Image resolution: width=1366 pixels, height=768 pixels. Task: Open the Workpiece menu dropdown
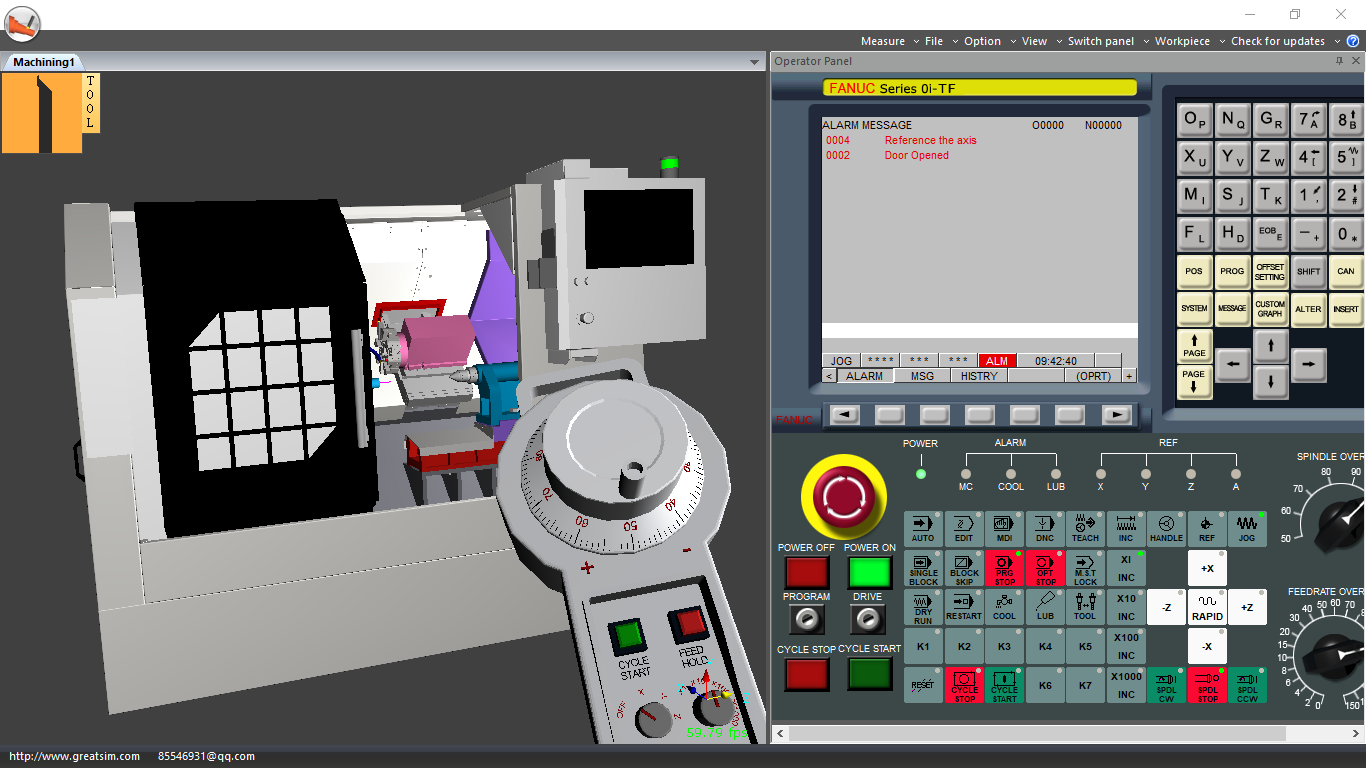click(x=1183, y=41)
